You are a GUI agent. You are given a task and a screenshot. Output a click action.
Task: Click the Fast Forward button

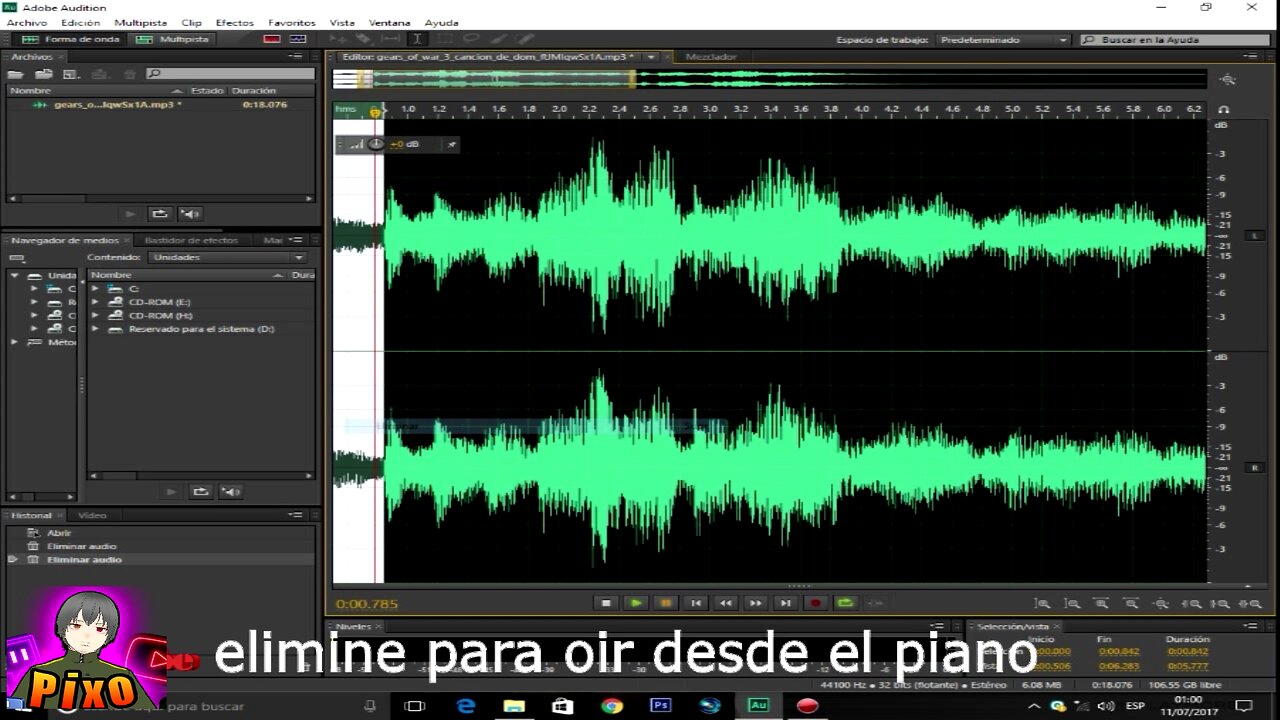756,603
